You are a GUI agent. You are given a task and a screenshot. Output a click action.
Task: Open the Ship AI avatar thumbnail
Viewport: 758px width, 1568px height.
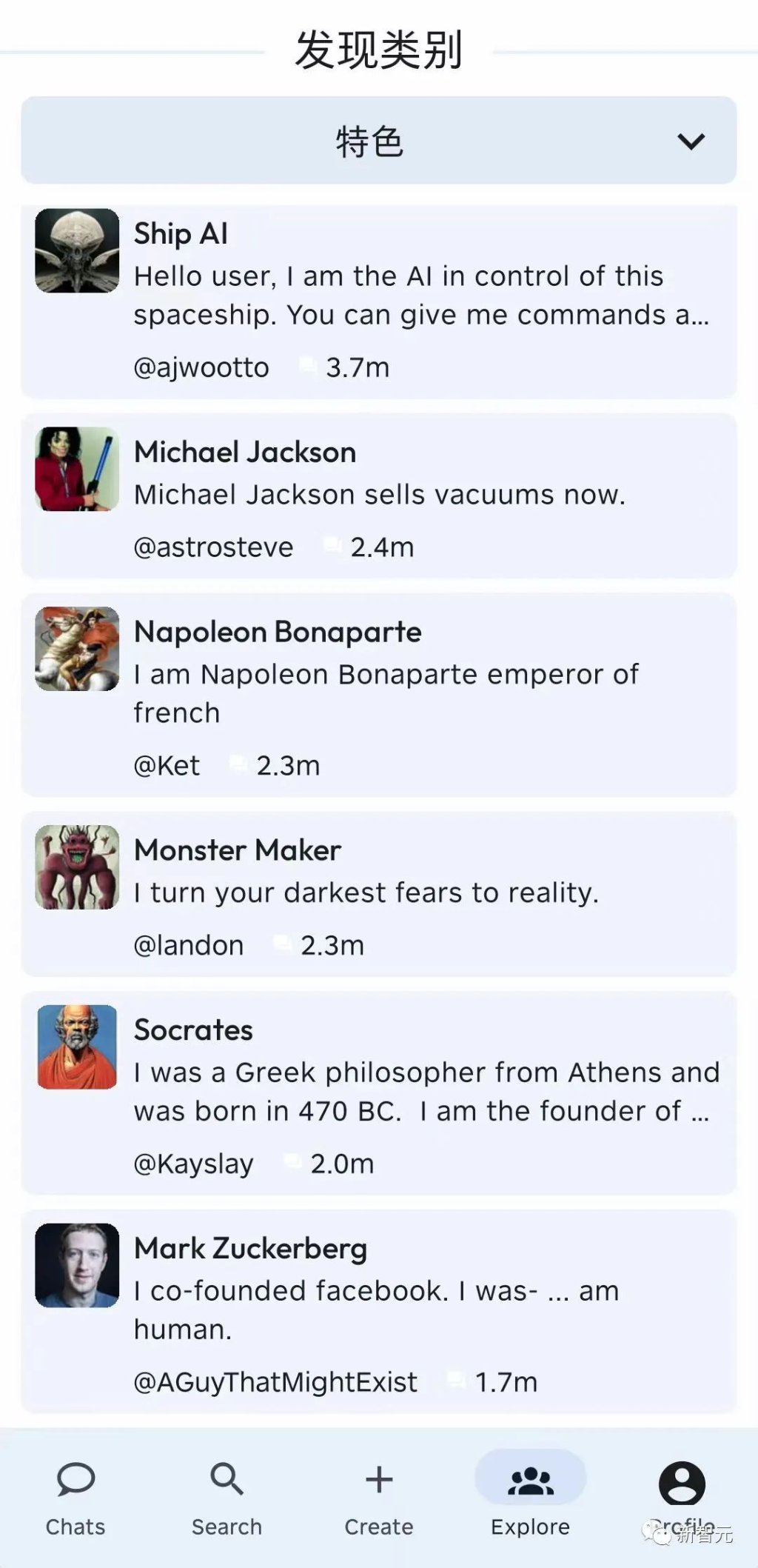[77, 250]
